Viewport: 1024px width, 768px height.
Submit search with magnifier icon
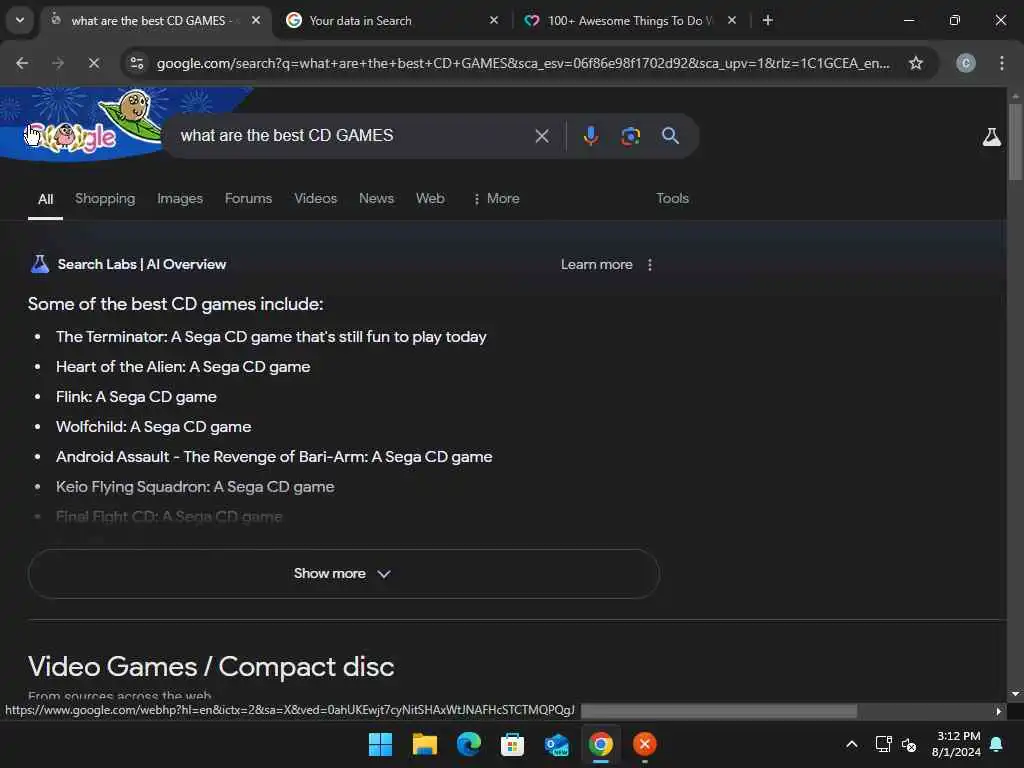(x=670, y=136)
